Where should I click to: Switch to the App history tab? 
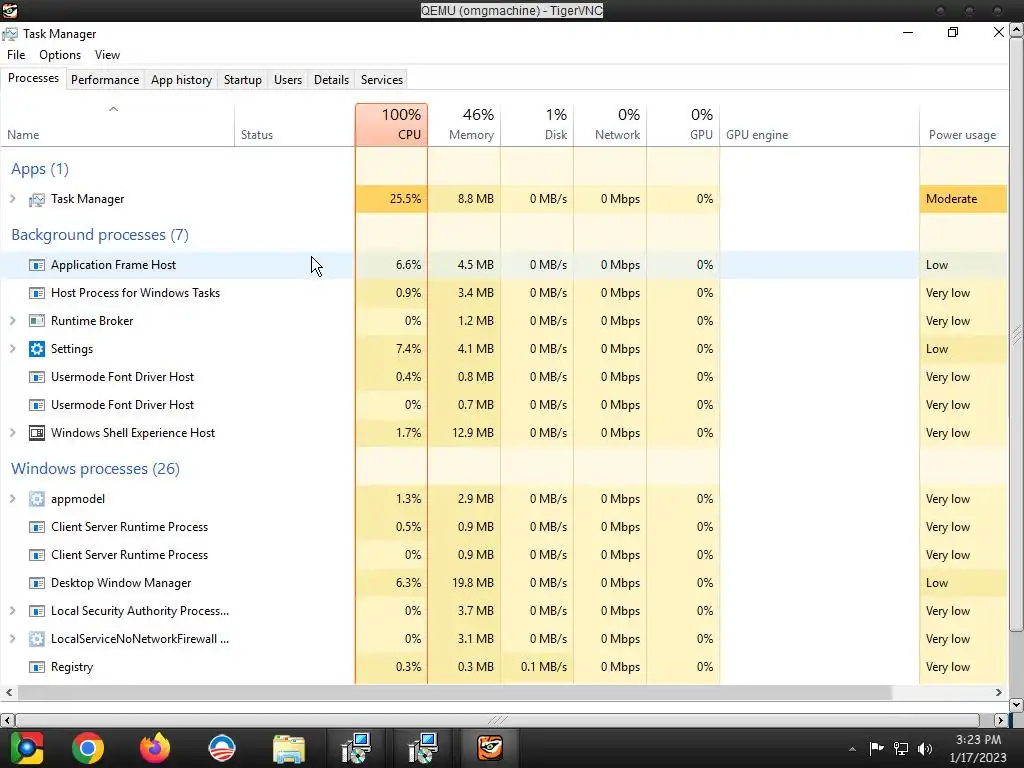point(182,80)
